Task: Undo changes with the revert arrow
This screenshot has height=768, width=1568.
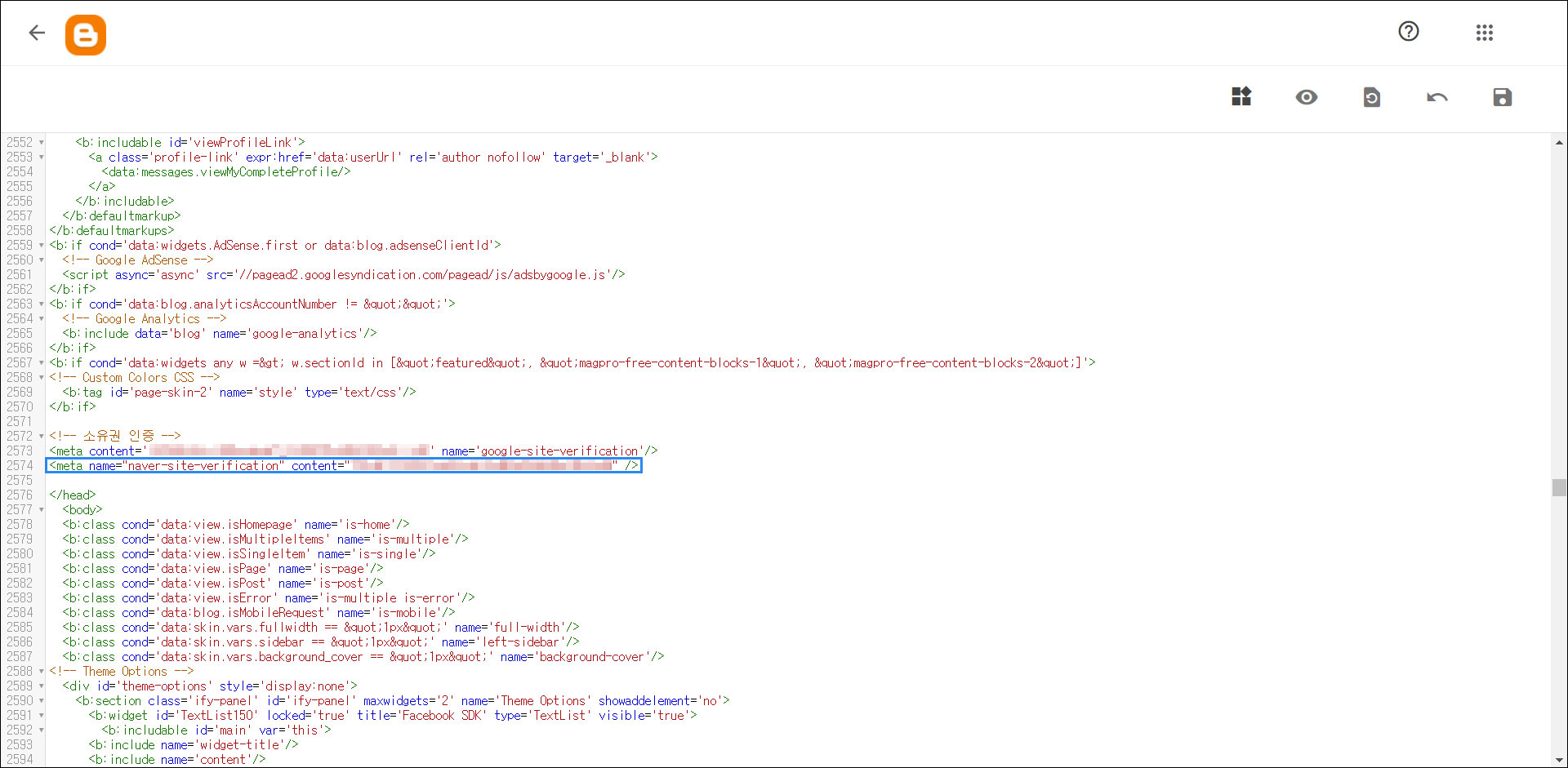Action: tap(1437, 97)
